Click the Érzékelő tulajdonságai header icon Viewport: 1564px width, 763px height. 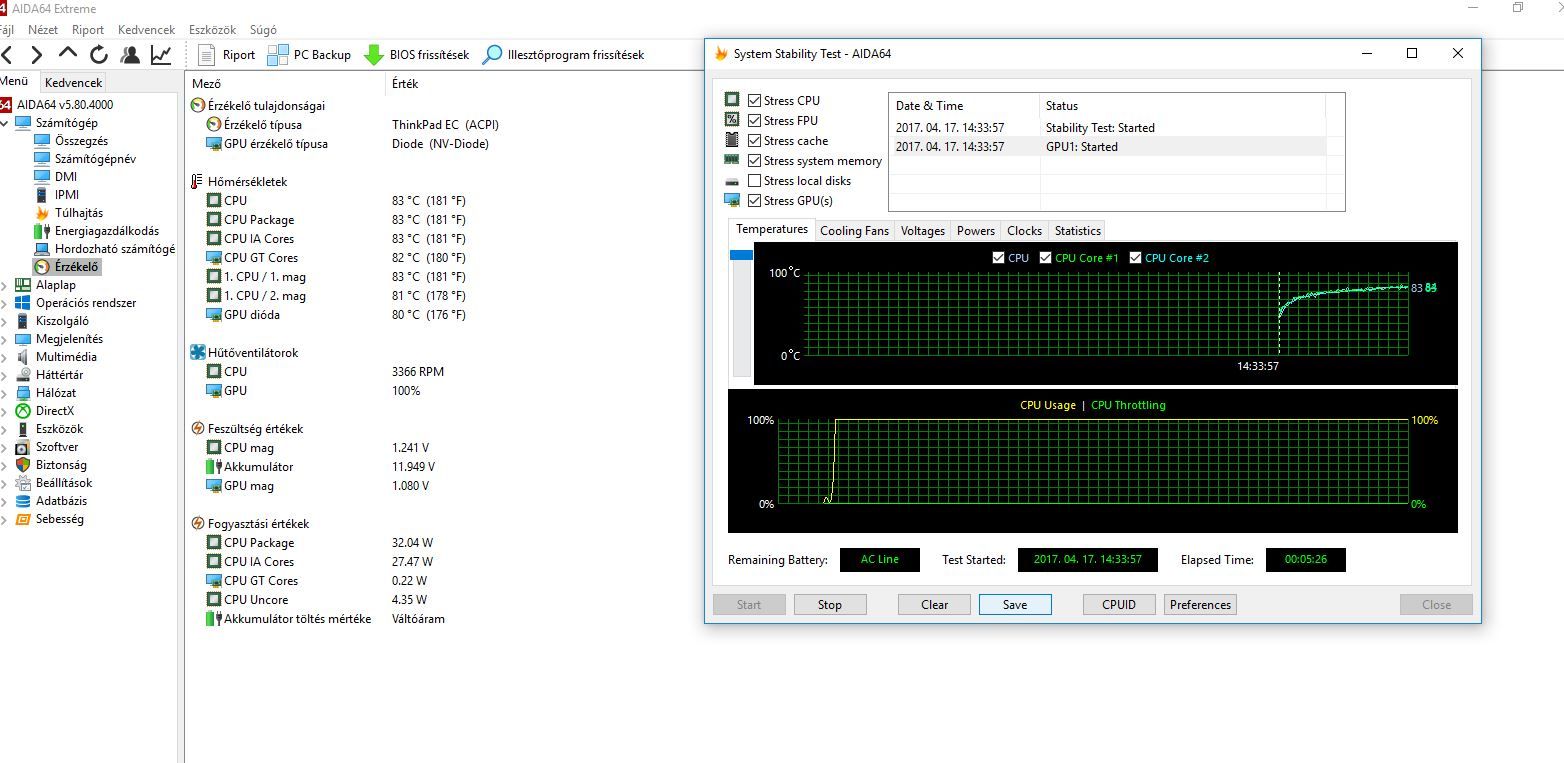(x=197, y=106)
